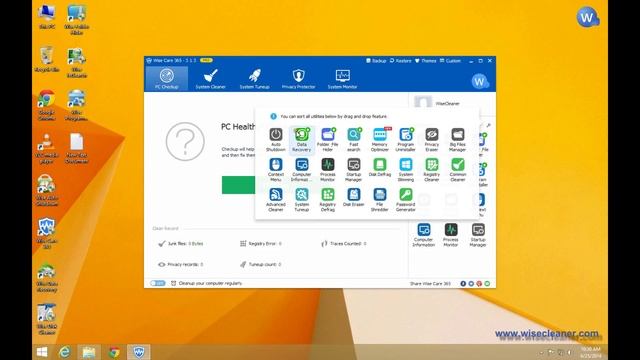The width and height of the screenshot is (640, 360).
Task: Open Process Monitor in utilities popup
Action: pos(327,170)
